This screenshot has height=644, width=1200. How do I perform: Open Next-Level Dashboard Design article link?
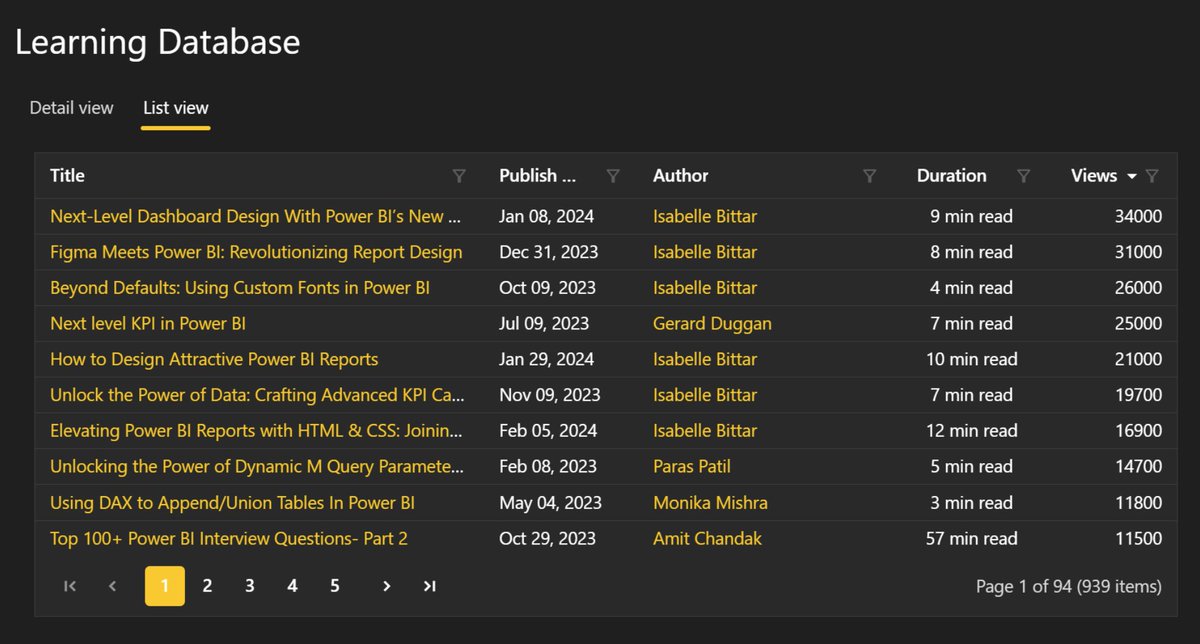(255, 216)
